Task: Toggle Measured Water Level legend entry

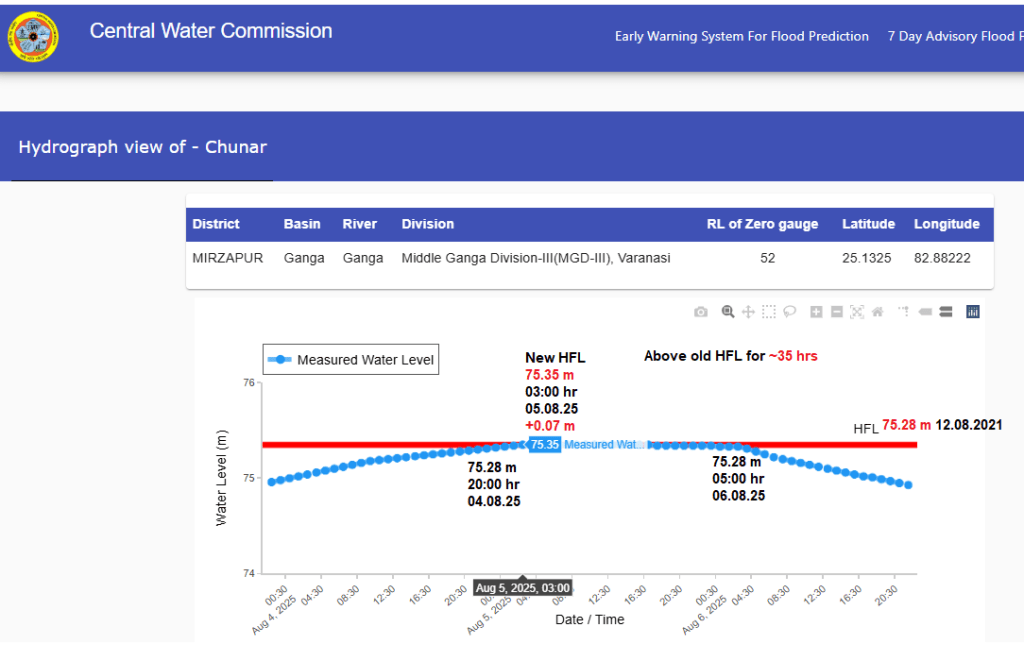Action: pos(351,360)
